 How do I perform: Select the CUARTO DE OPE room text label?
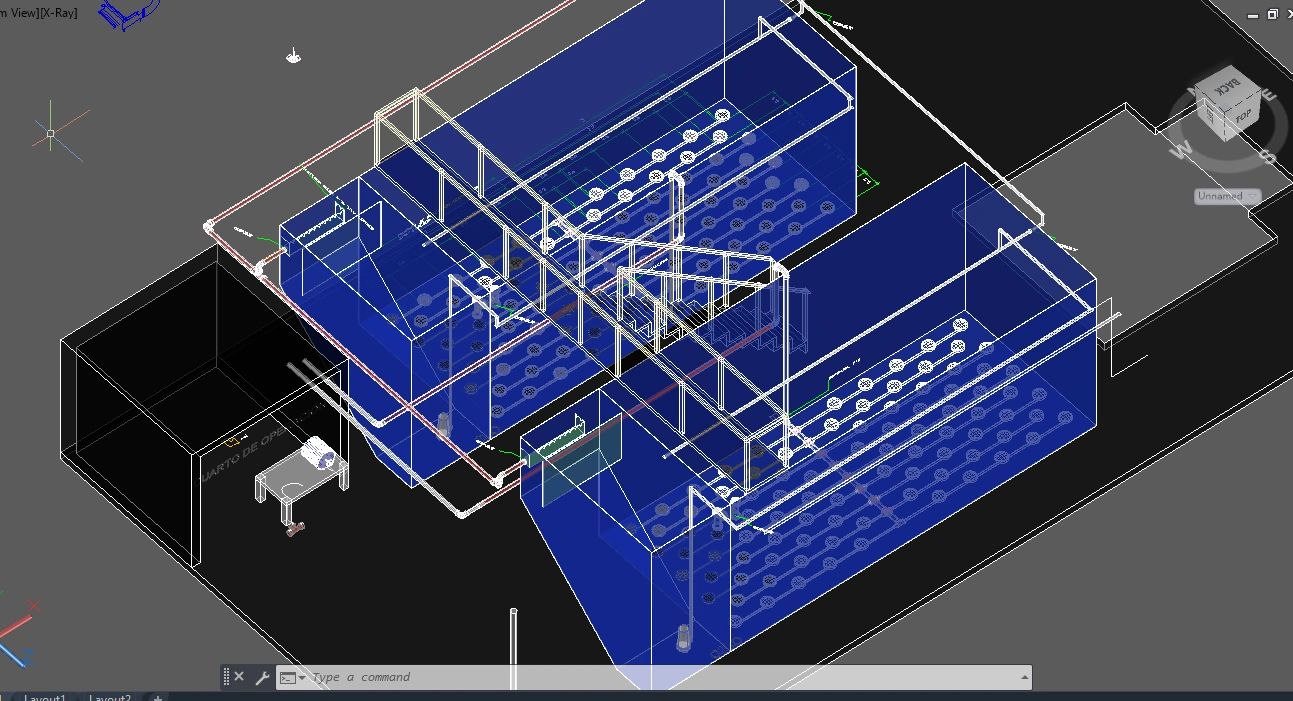pos(245,455)
